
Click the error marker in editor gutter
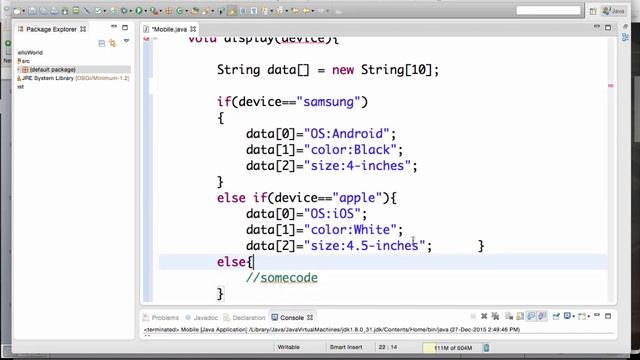click(147, 39)
